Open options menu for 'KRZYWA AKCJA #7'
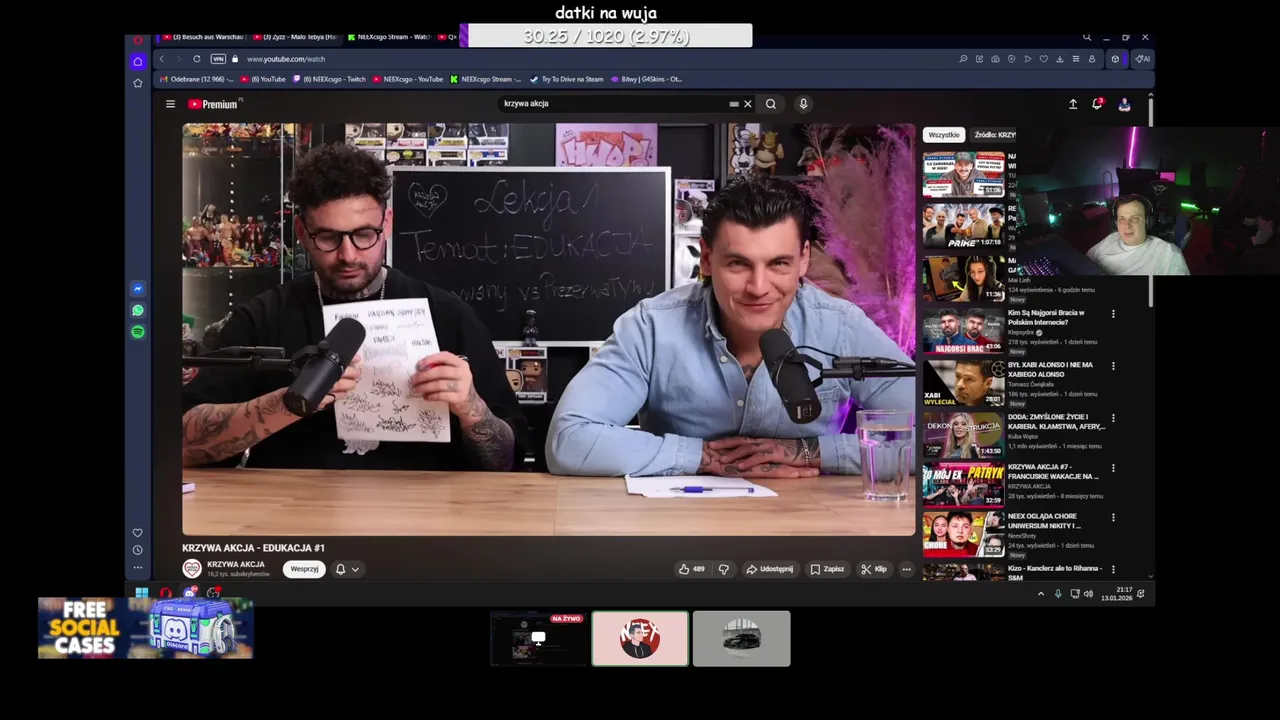 pyautogui.click(x=1113, y=468)
